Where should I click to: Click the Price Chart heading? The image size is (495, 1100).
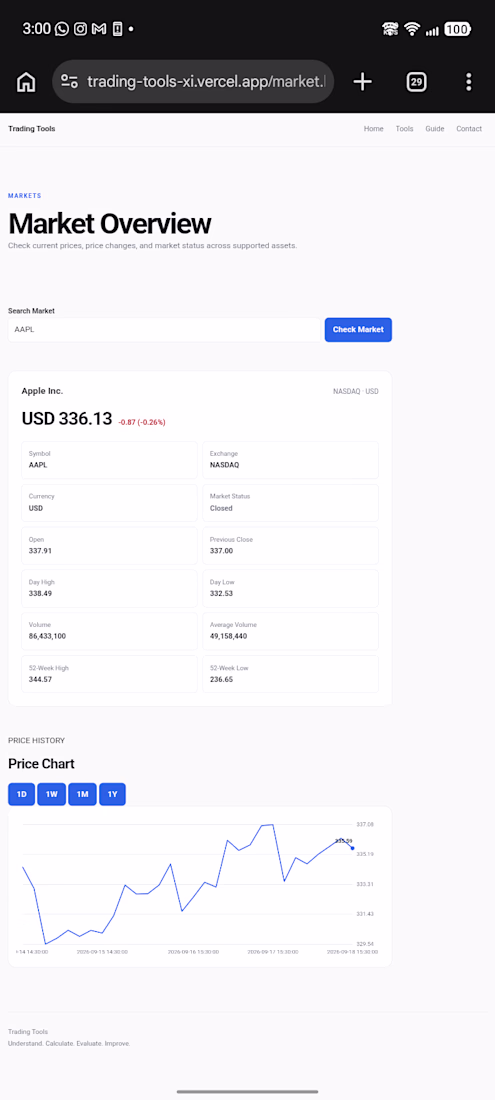(41, 764)
